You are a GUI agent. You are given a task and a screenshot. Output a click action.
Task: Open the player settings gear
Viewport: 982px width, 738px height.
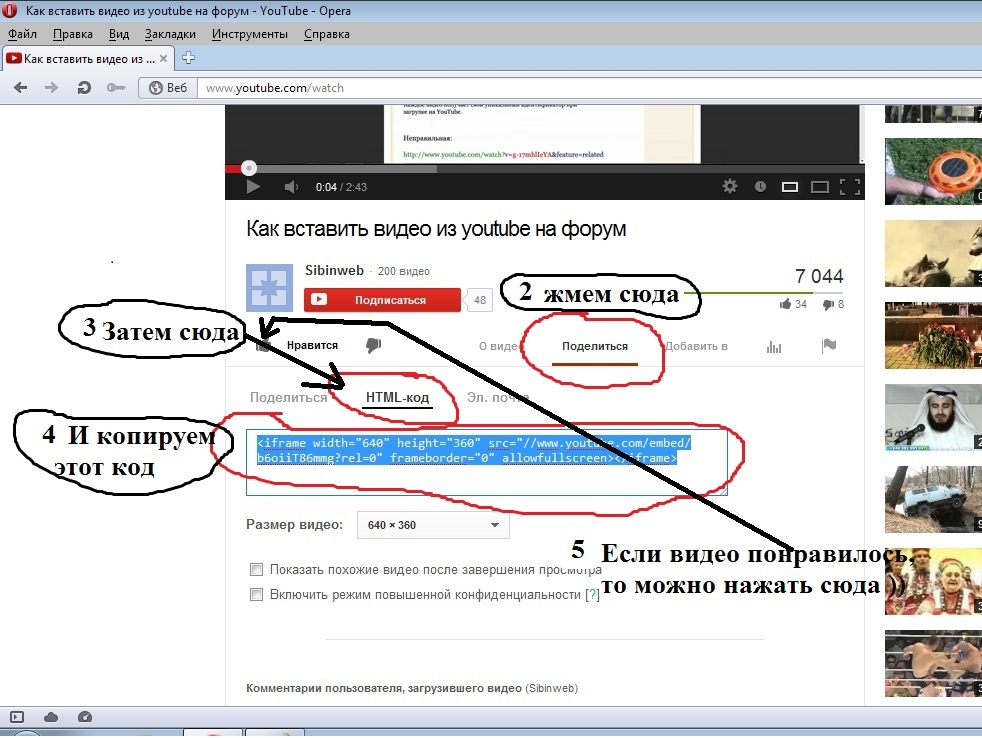(730, 186)
